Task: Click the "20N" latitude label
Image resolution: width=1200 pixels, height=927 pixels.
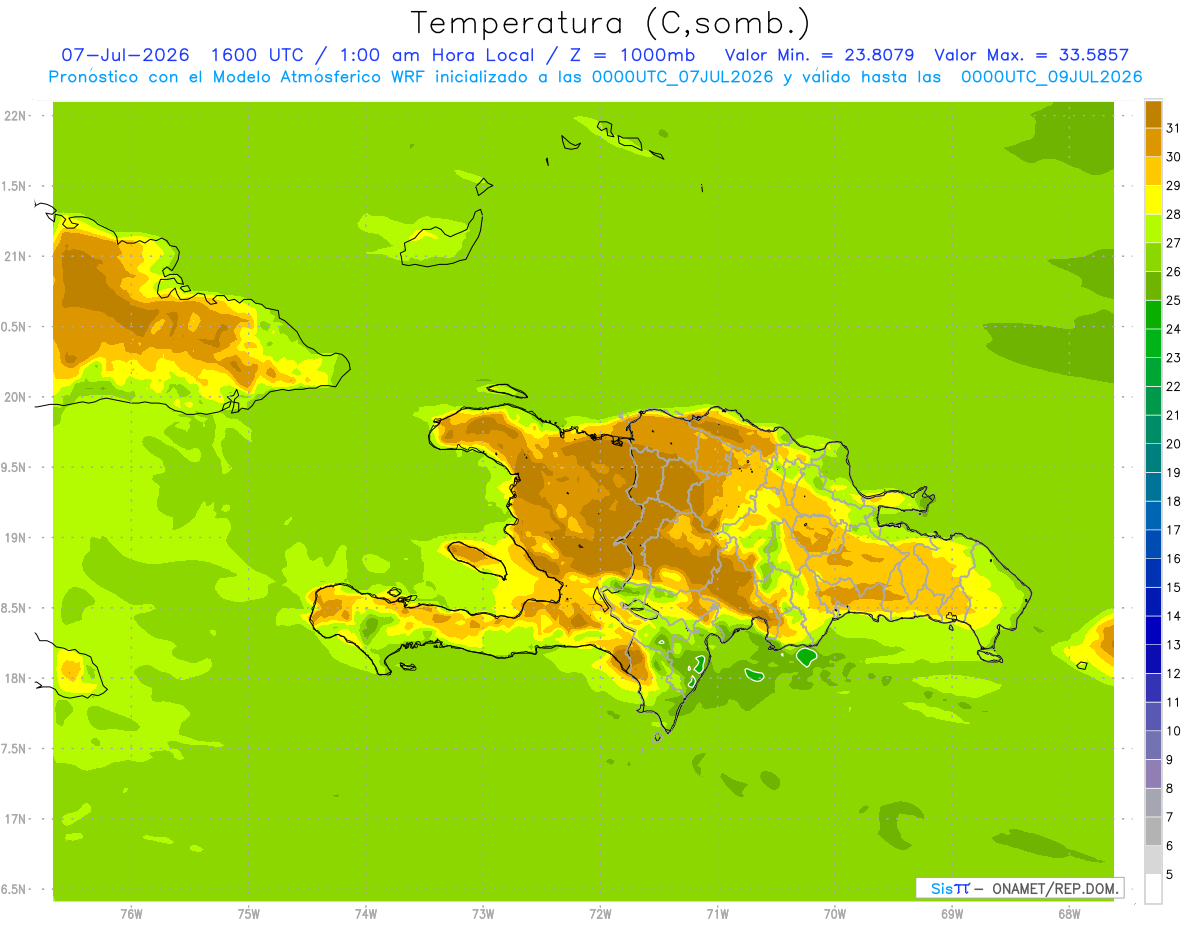Action: pos(16,397)
